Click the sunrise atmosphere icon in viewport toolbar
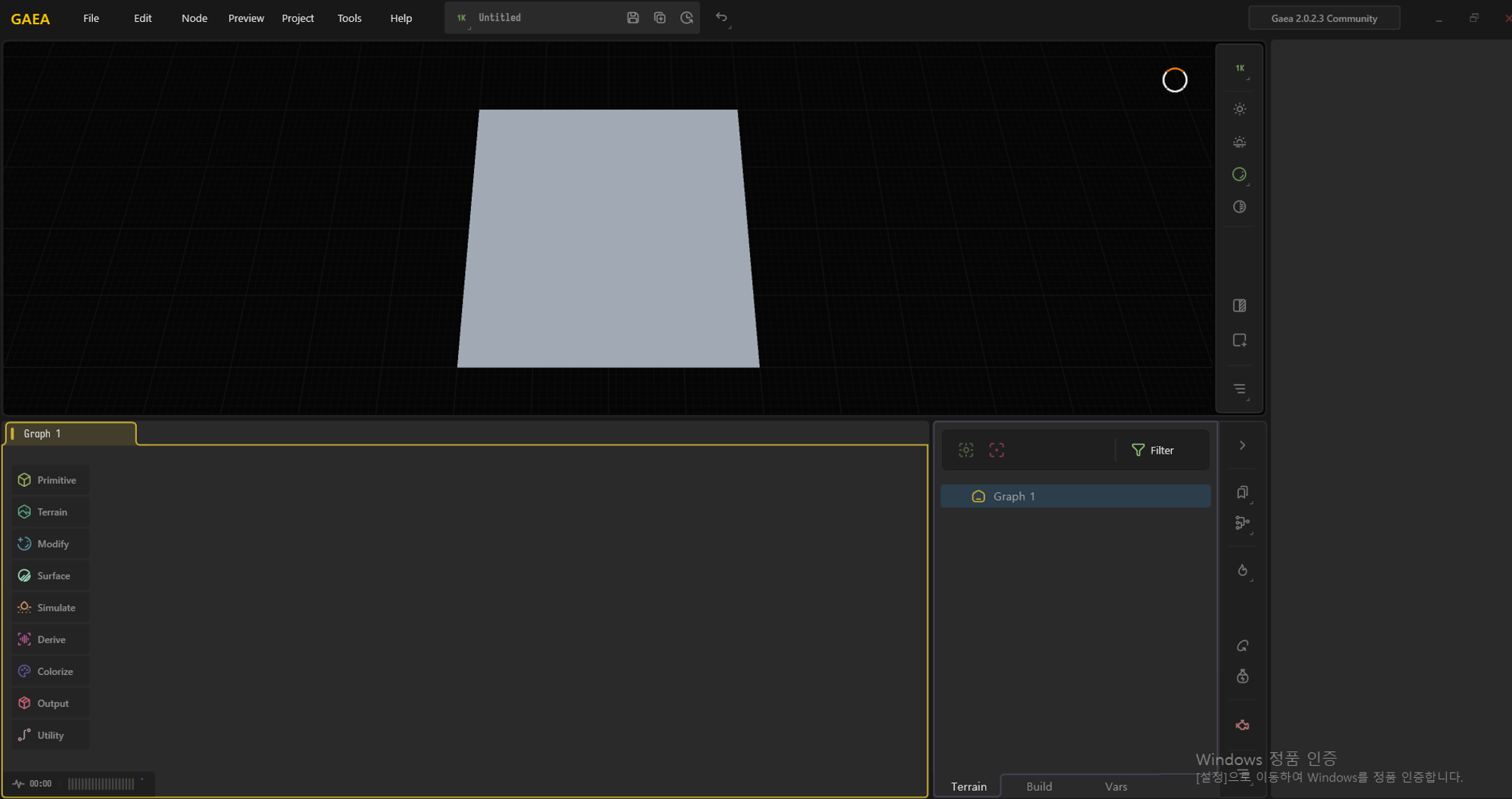This screenshot has height=799, width=1512. coord(1239,141)
